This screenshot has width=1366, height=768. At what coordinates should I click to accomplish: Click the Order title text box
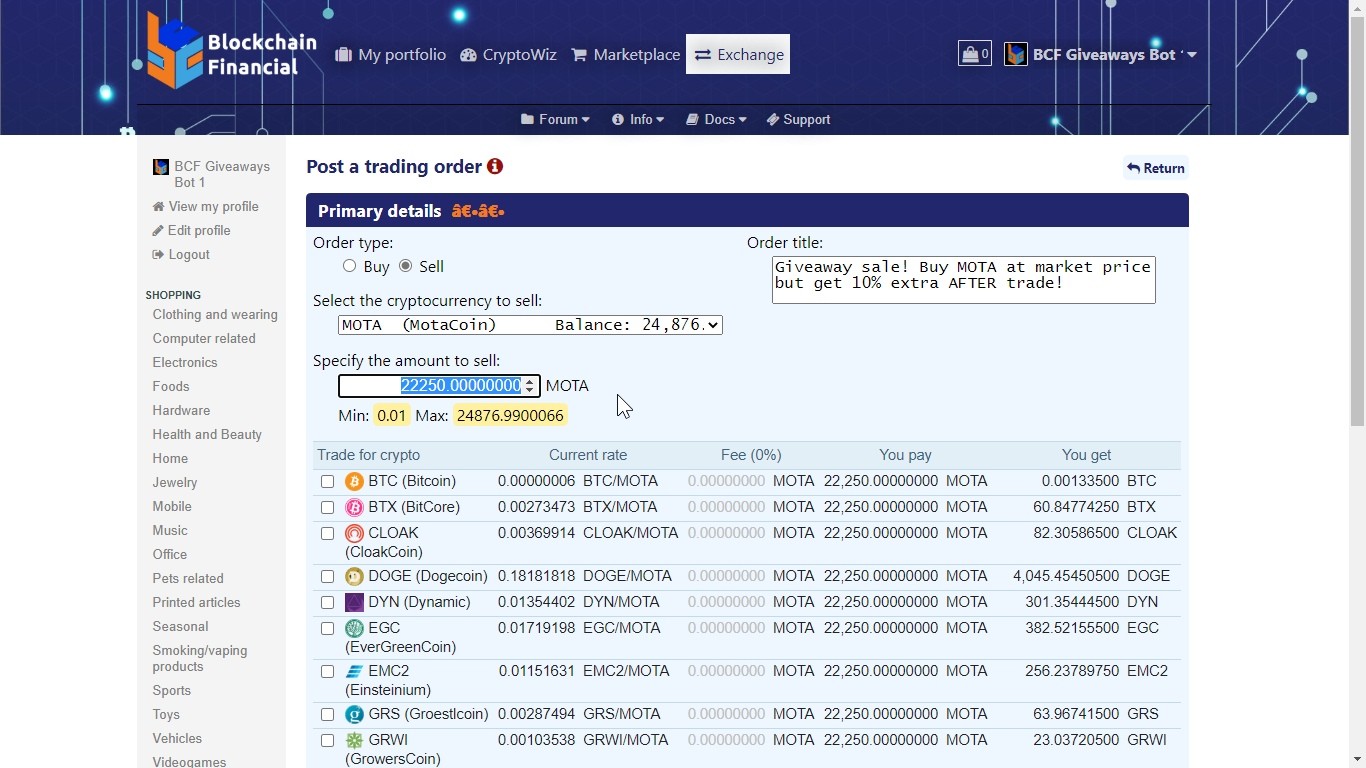click(x=963, y=280)
